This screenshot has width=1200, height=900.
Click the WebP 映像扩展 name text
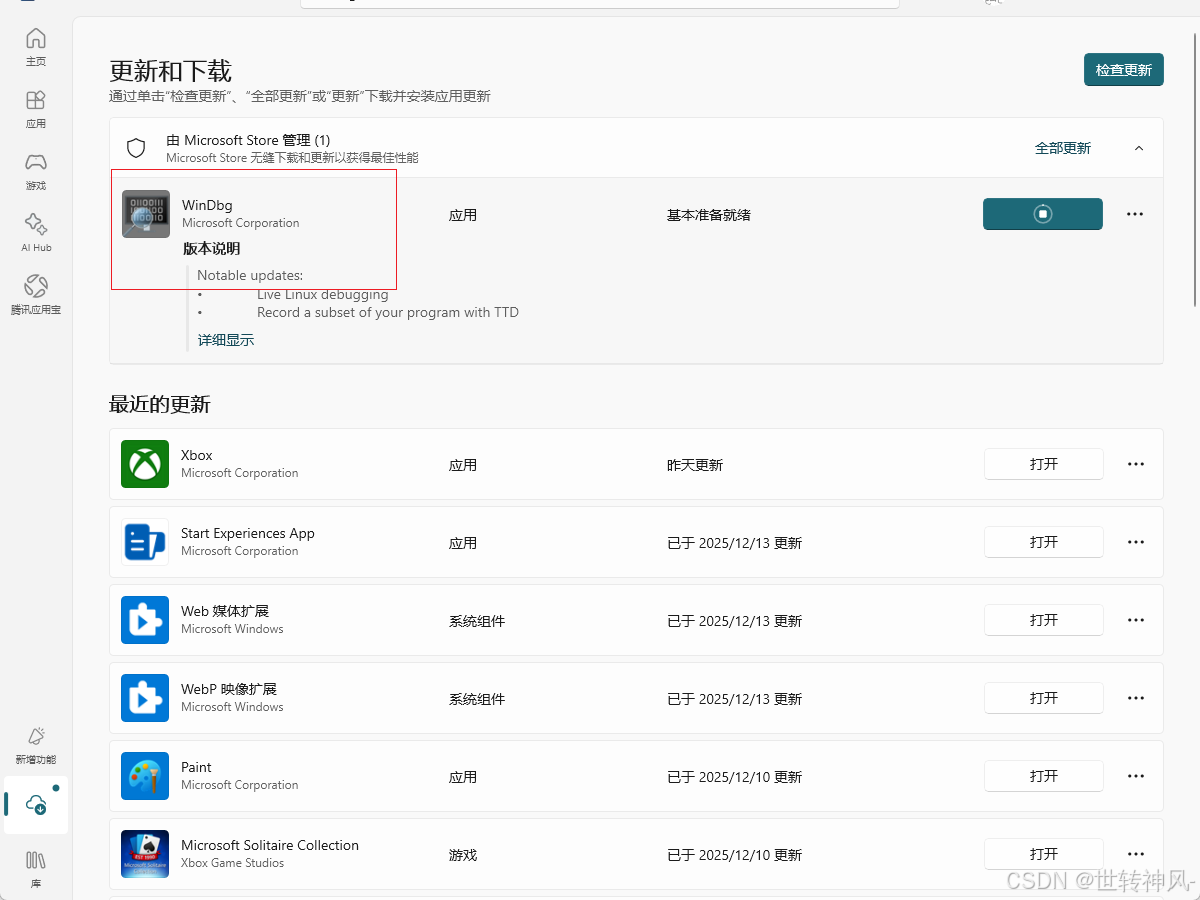tap(229, 689)
